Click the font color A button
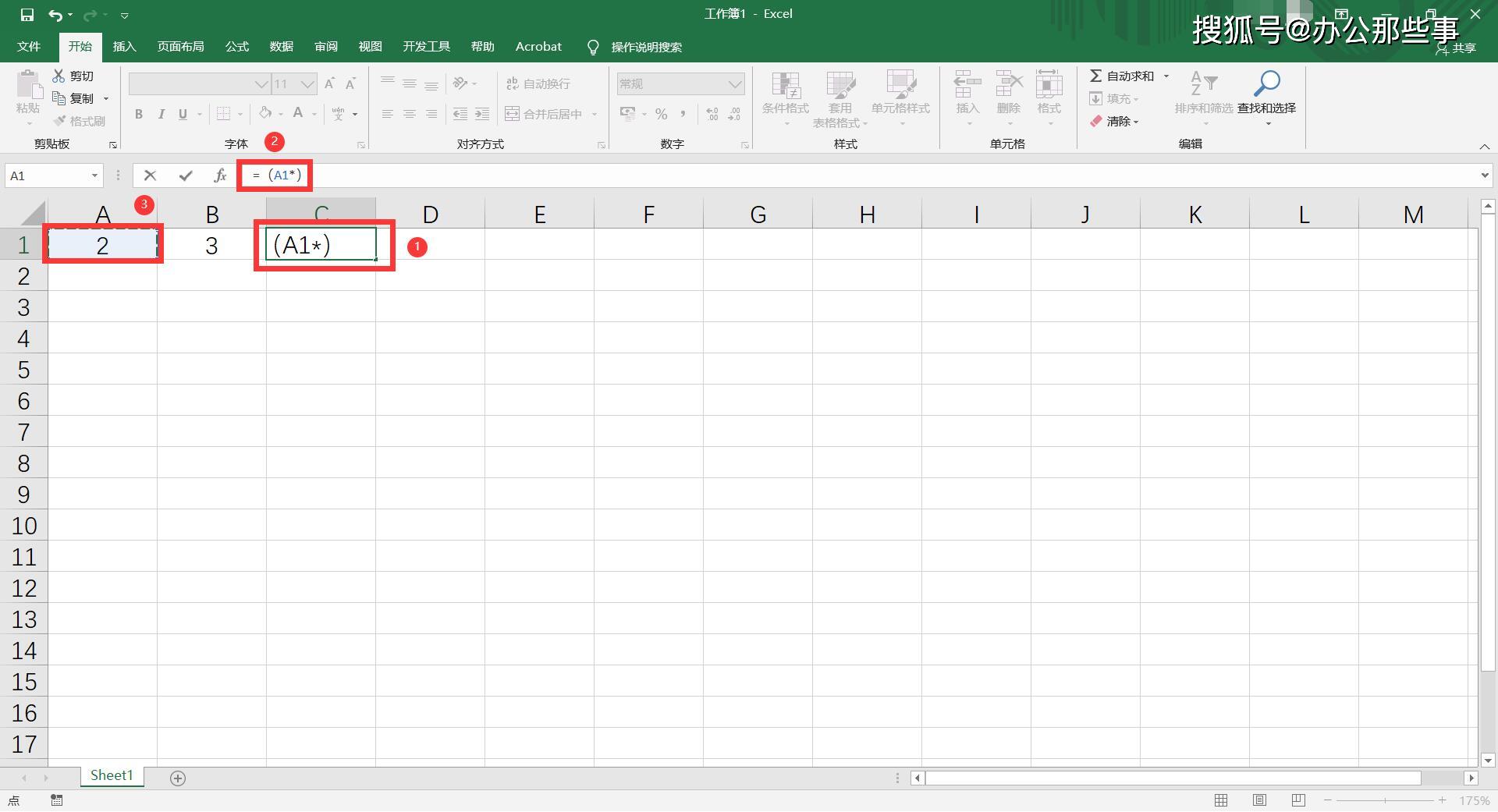 pyautogui.click(x=298, y=114)
